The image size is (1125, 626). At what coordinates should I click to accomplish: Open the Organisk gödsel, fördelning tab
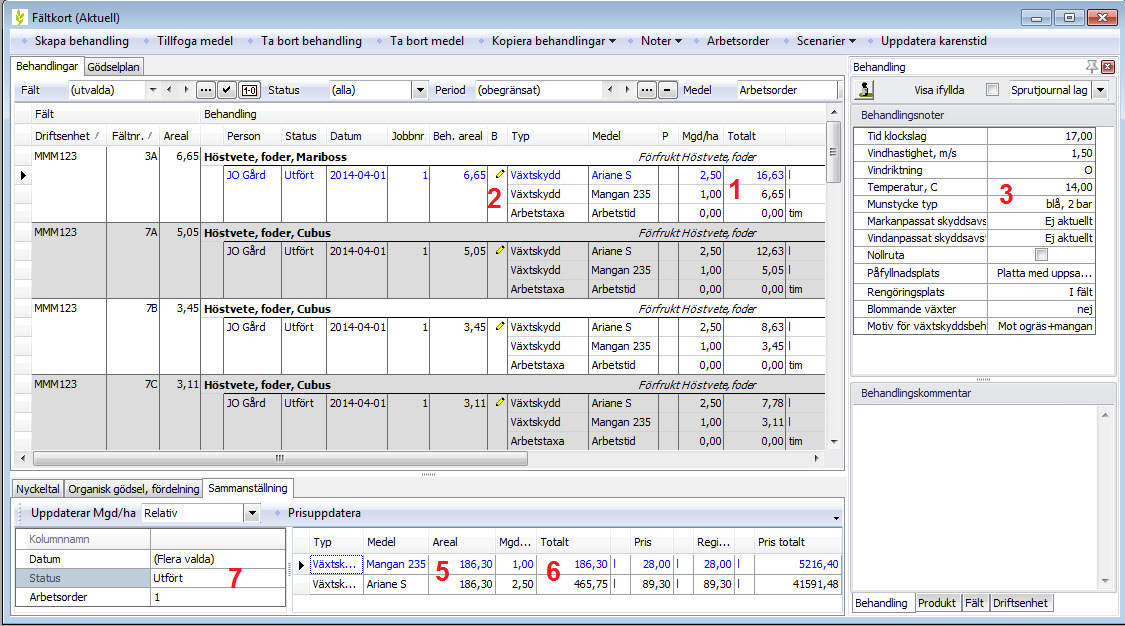coord(133,489)
